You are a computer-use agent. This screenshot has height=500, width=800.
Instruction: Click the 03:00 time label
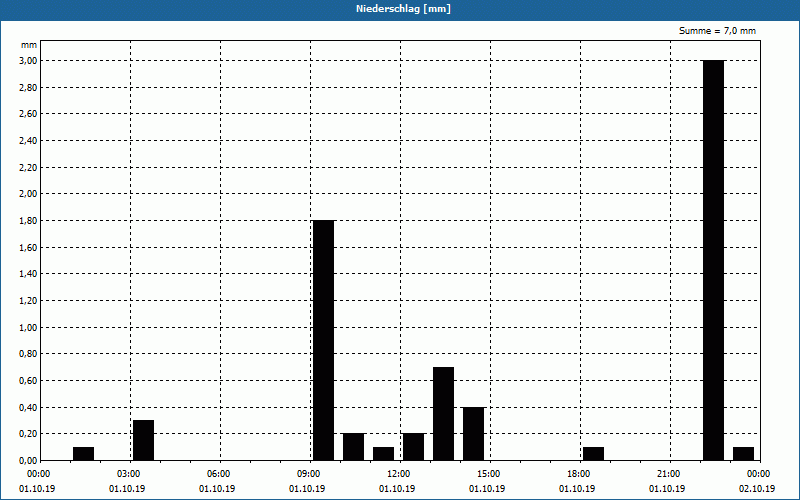pos(130,474)
